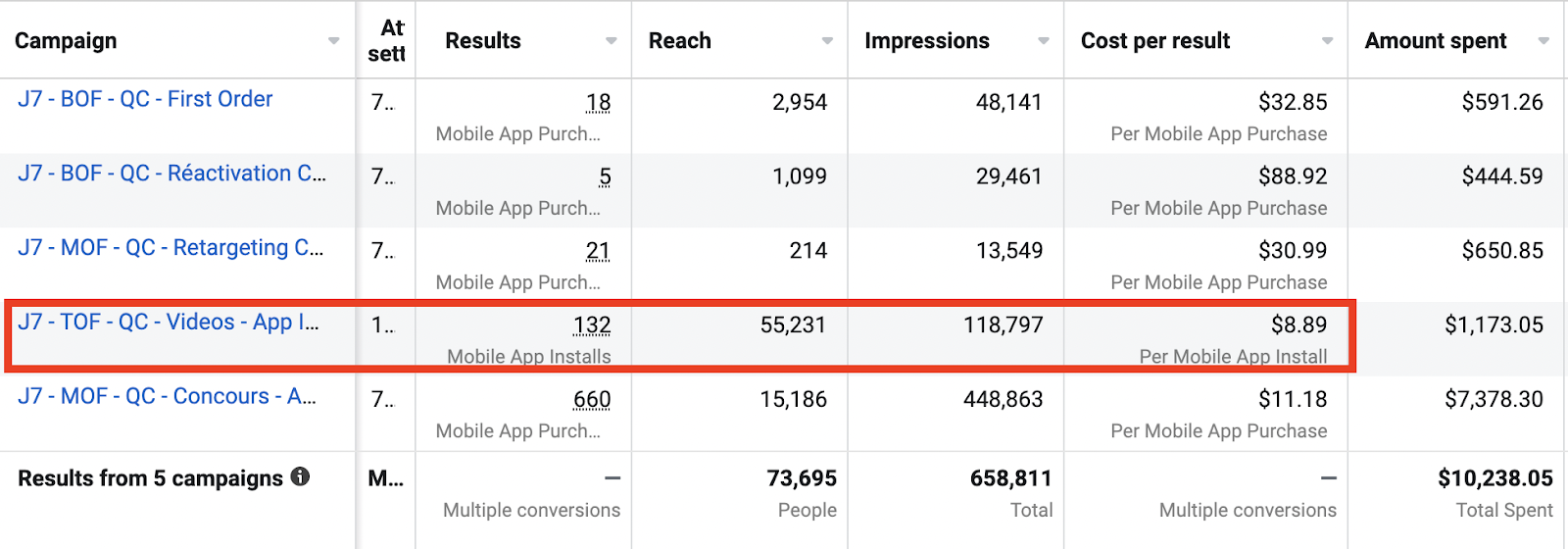Open the J7 - MOF - QC - Retargeting campaign
Viewport: 1568px width, 549px height.
pos(170,248)
